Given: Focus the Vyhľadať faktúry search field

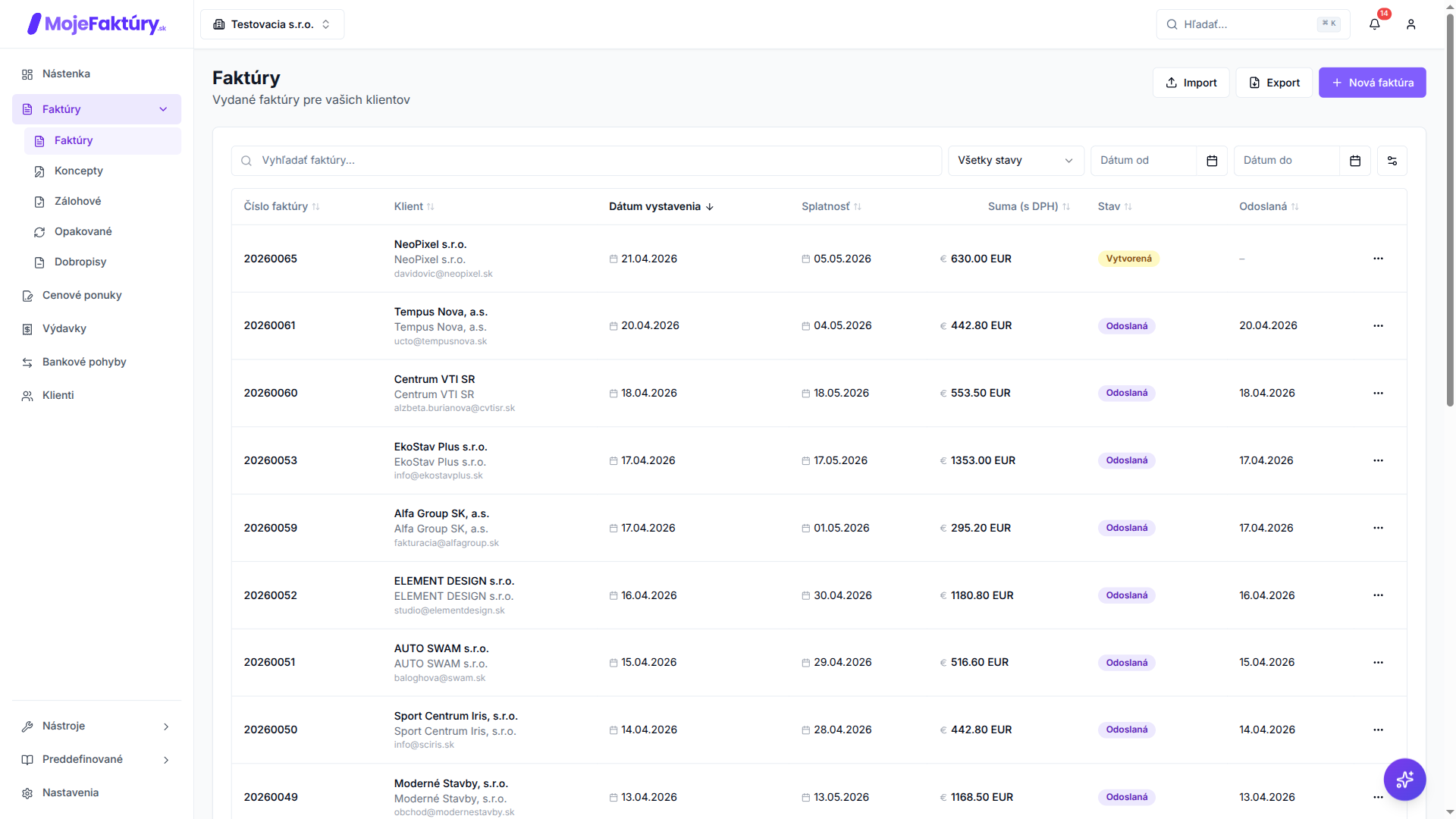Looking at the screenshot, I should (x=586, y=161).
